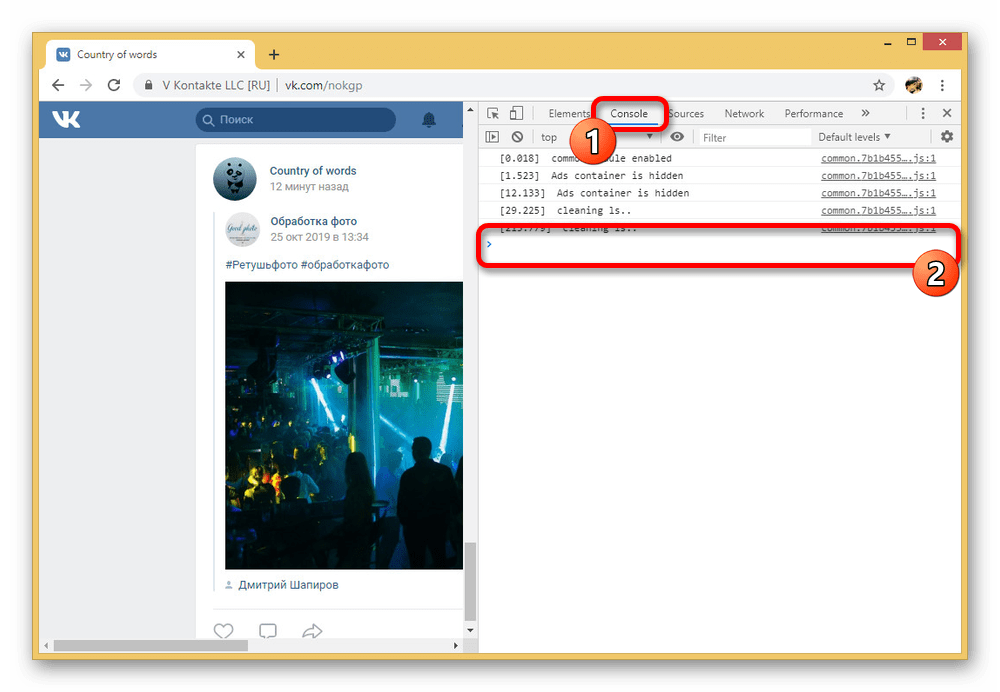This screenshot has width=1000, height=692.
Task: Bookmark this page with the star icon
Action: 879,85
